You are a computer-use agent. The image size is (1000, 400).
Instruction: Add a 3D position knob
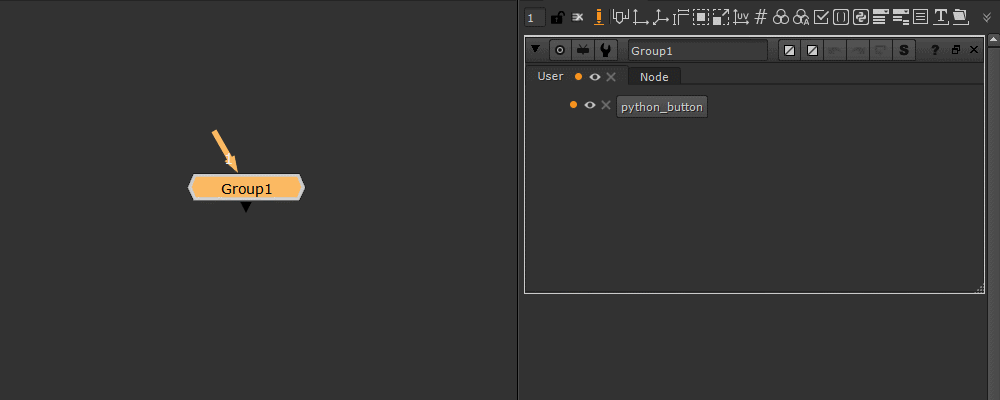[x=661, y=17]
